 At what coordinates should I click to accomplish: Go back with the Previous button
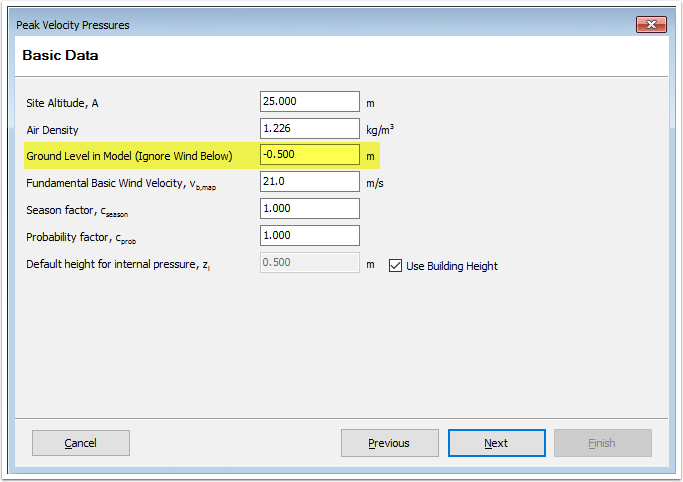point(389,443)
